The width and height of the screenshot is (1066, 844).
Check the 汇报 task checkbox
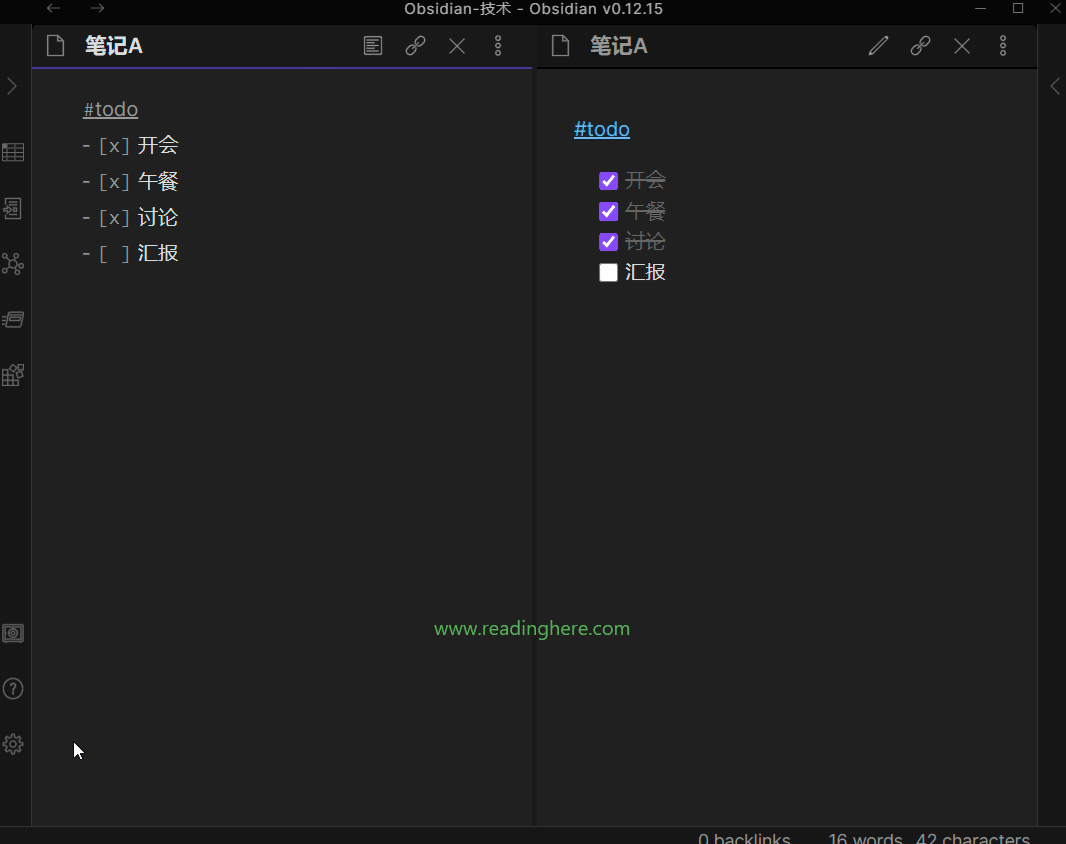pyautogui.click(x=608, y=271)
